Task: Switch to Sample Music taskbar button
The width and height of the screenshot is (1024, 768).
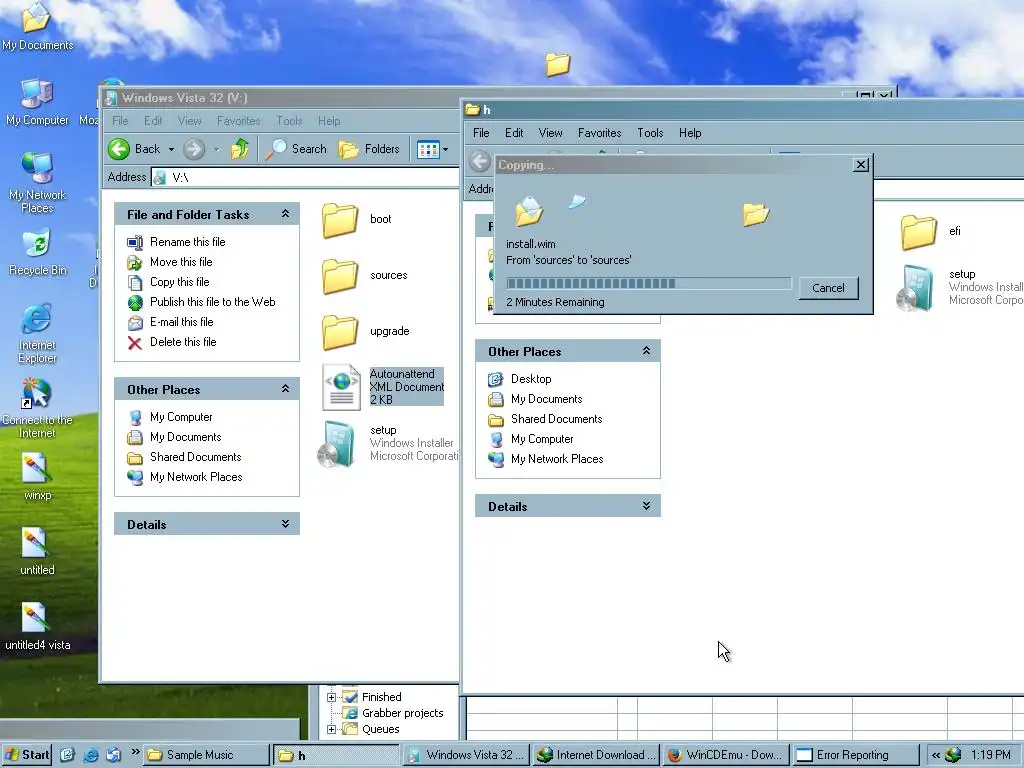Action: tap(206, 755)
